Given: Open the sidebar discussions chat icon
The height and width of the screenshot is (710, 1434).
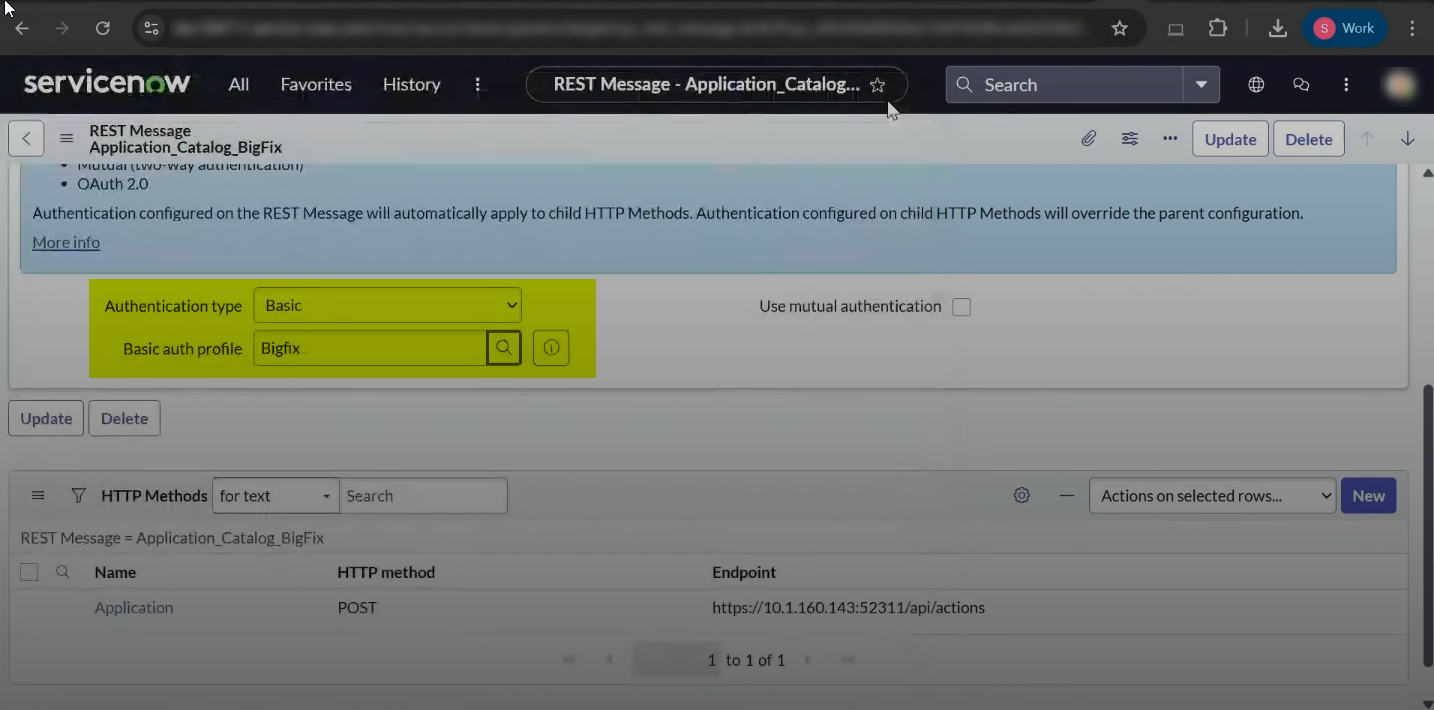Looking at the screenshot, I should 1301,85.
